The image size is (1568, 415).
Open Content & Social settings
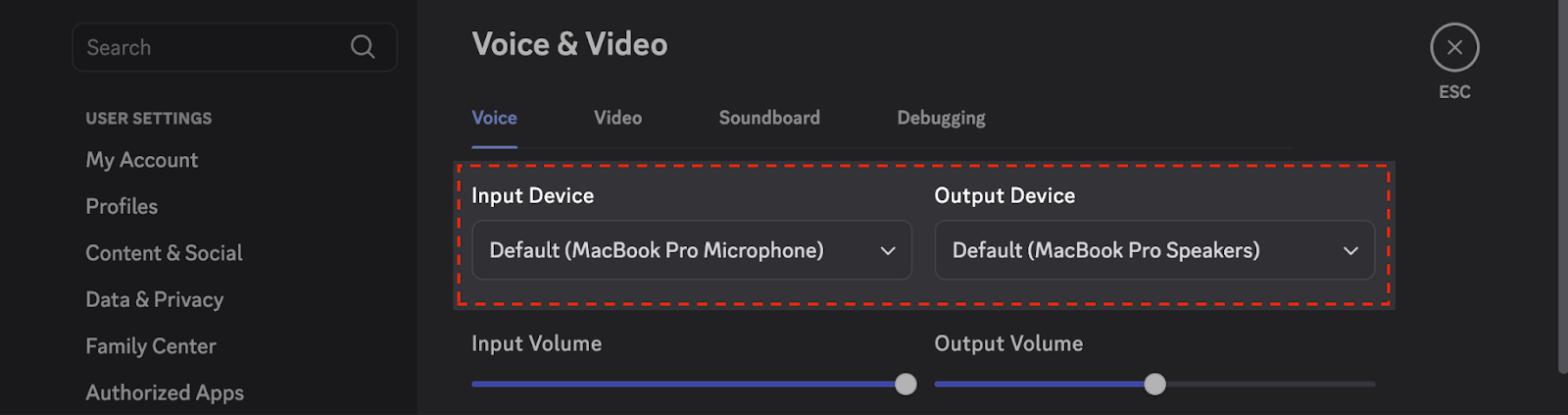(164, 253)
